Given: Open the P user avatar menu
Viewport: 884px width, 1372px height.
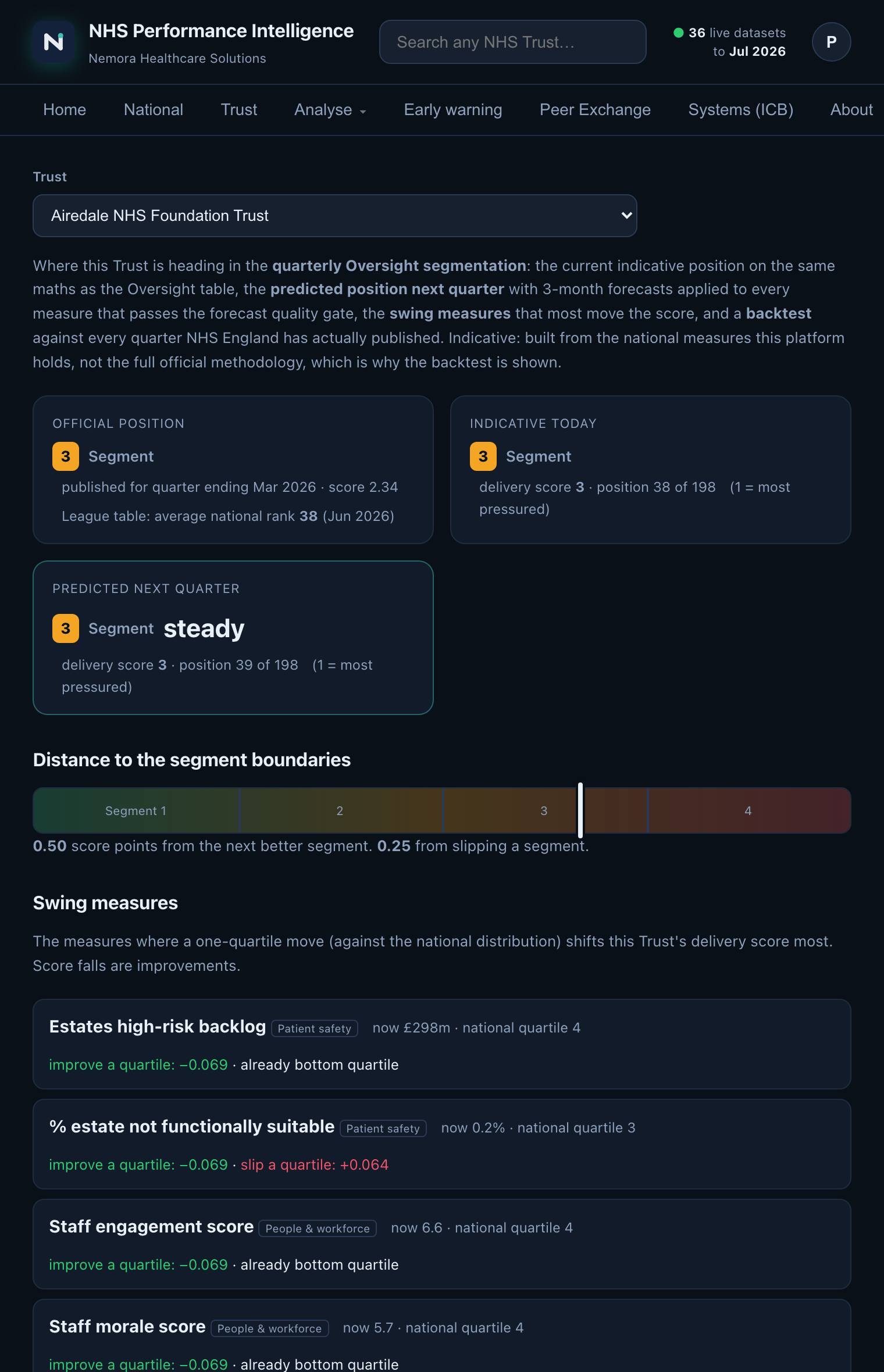Looking at the screenshot, I should (x=831, y=42).
